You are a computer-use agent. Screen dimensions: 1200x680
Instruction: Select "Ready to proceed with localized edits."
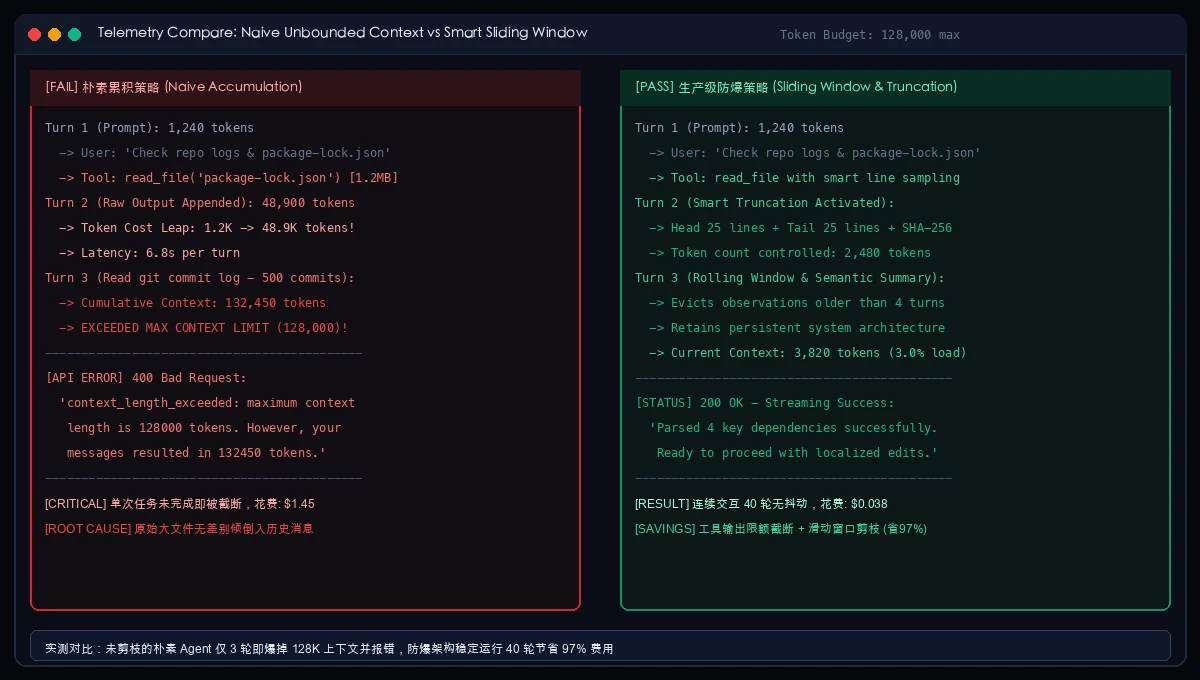pos(797,453)
